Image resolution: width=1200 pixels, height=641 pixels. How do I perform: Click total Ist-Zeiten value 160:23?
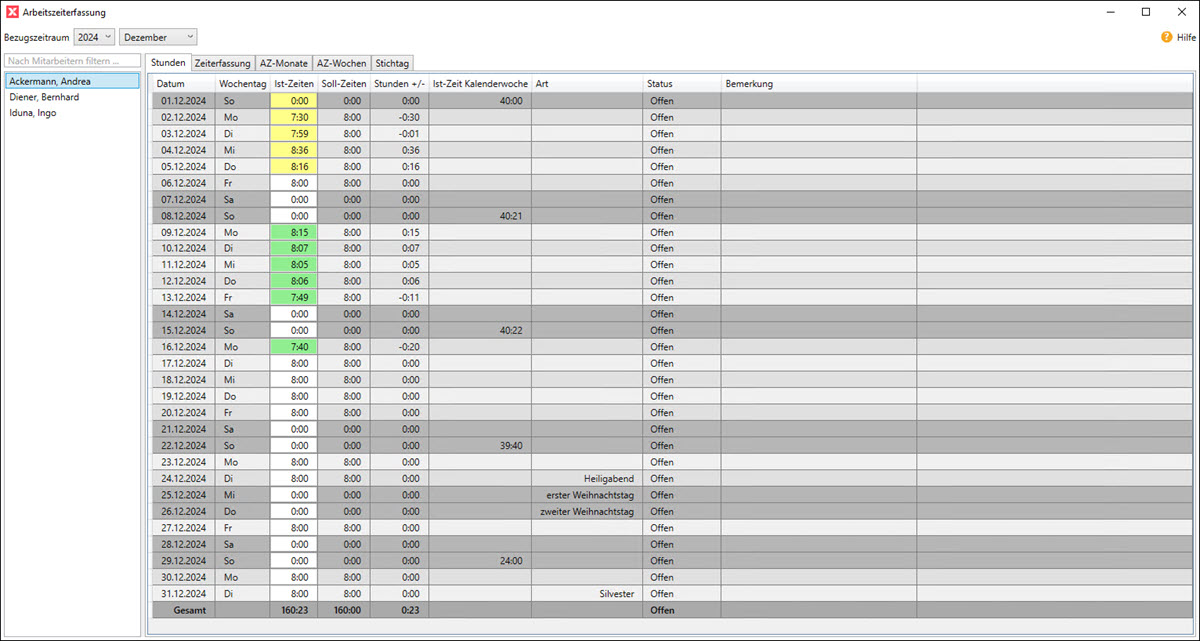(x=296, y=610)
